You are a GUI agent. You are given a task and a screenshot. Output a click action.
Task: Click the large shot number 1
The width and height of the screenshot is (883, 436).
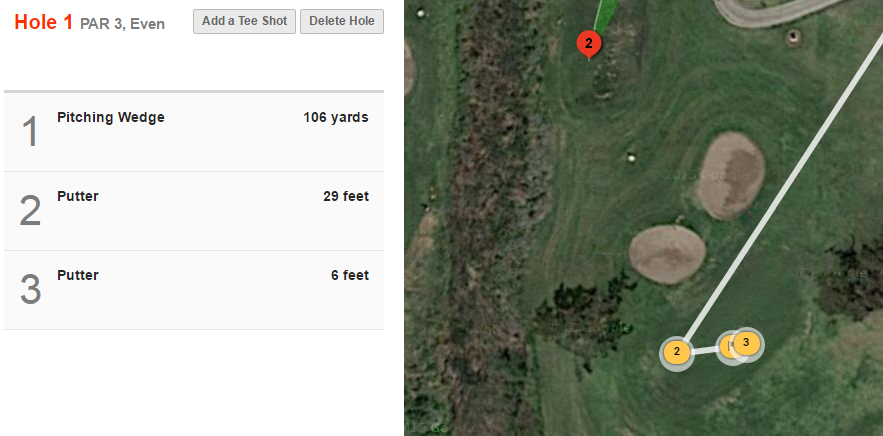pos(31,132)
